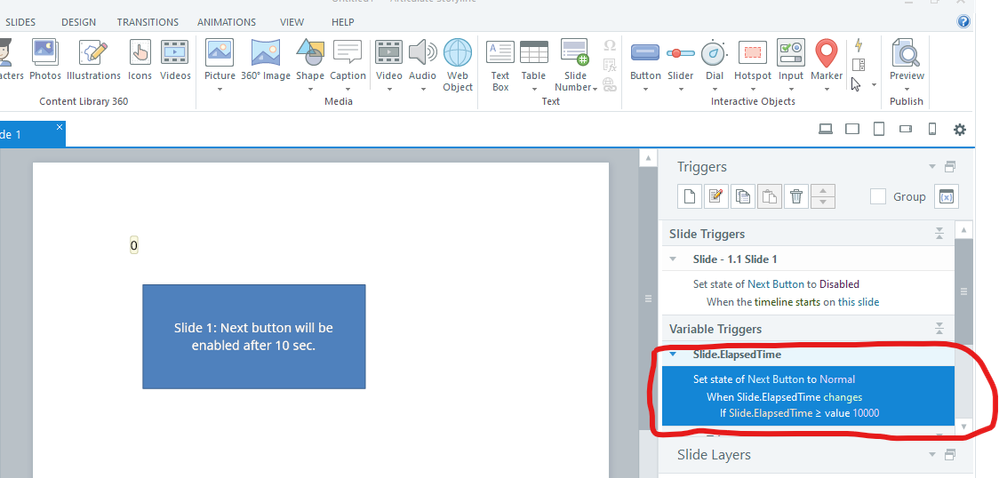Collapse the Slide 1.1 trigger group
The image size is (999, 478).
[x=673, y=259]
